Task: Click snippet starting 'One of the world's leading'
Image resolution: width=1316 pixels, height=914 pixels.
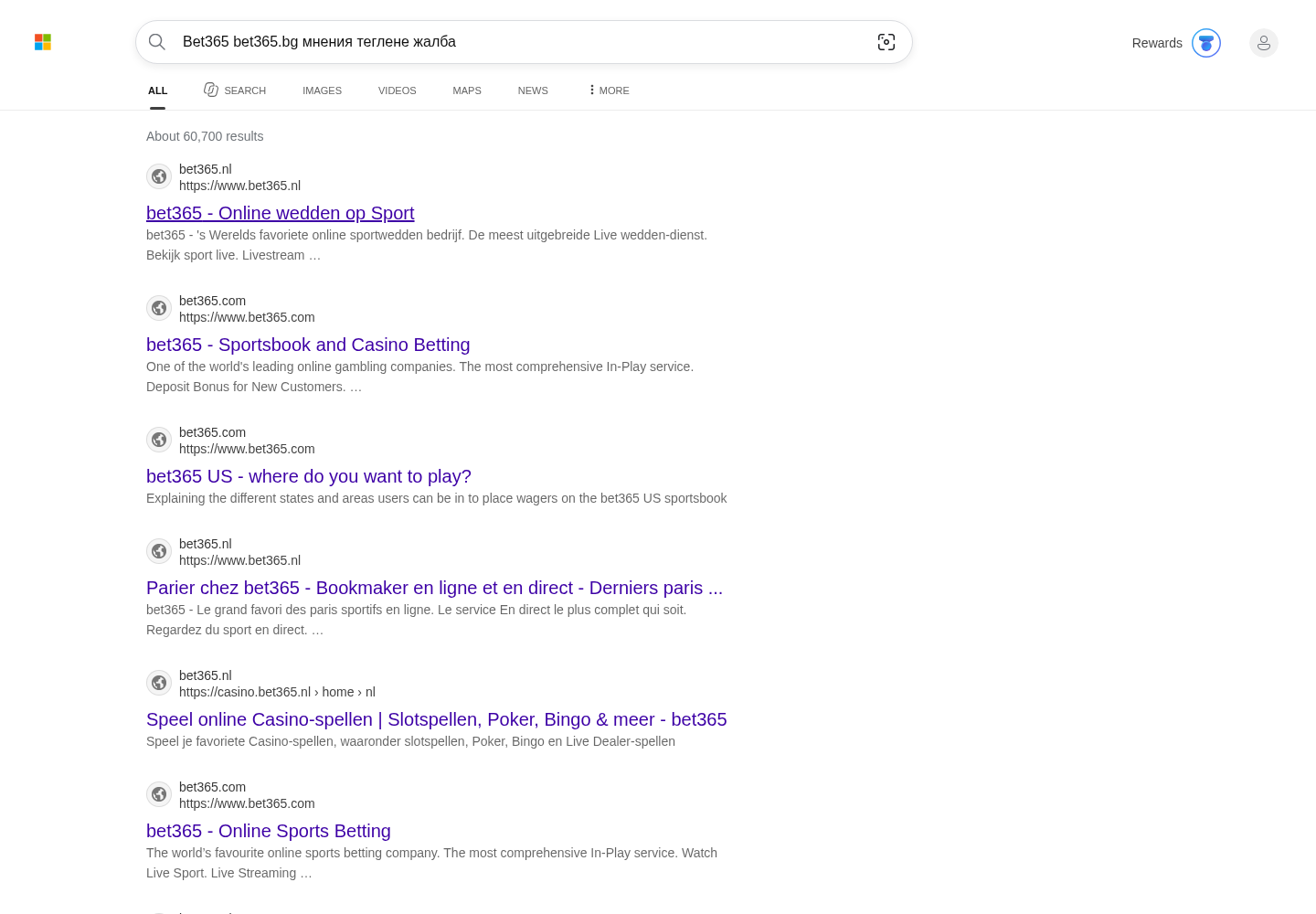Action: coord(420,377)
